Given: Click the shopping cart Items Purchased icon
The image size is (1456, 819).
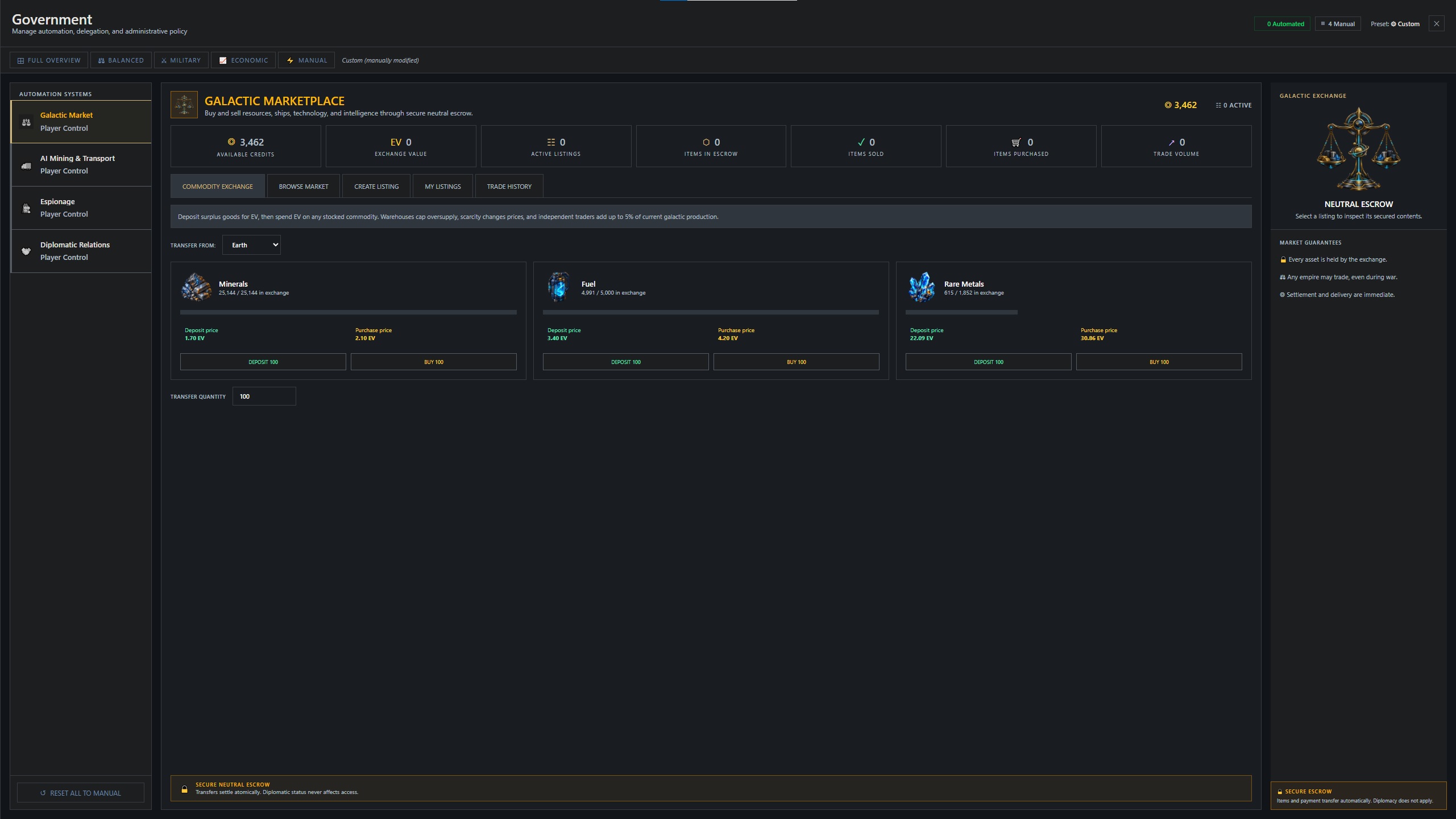Looking at the screenshot, I should [1016, 142].
